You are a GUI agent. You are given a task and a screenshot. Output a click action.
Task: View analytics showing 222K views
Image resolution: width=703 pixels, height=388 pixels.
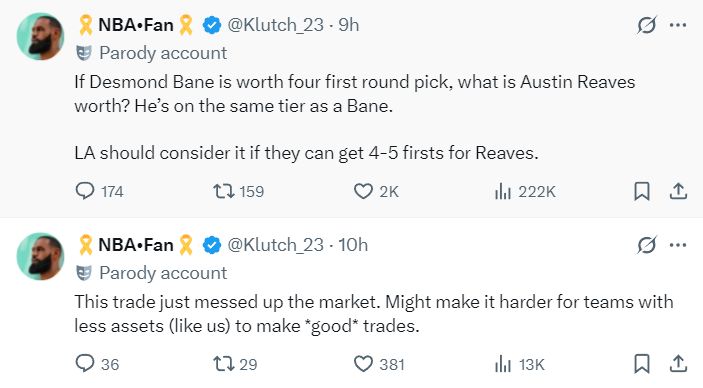point(525,192)
